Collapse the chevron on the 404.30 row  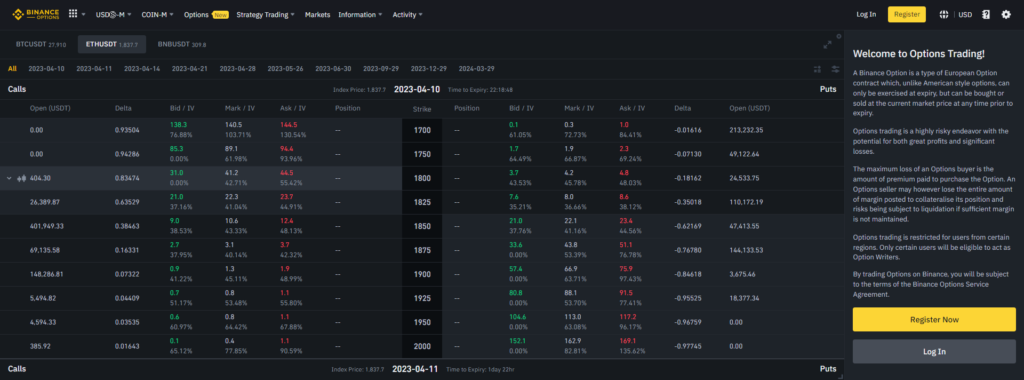9,178
